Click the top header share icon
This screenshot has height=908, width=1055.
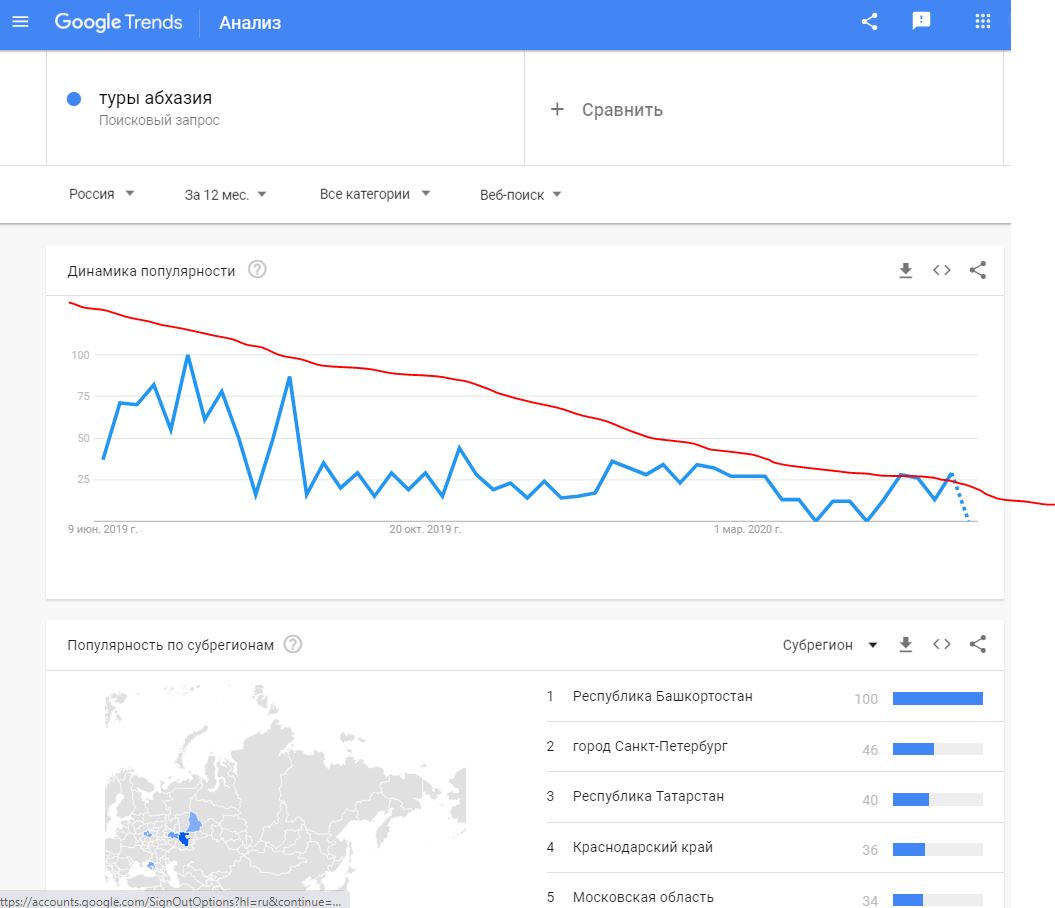coord(869,22)
